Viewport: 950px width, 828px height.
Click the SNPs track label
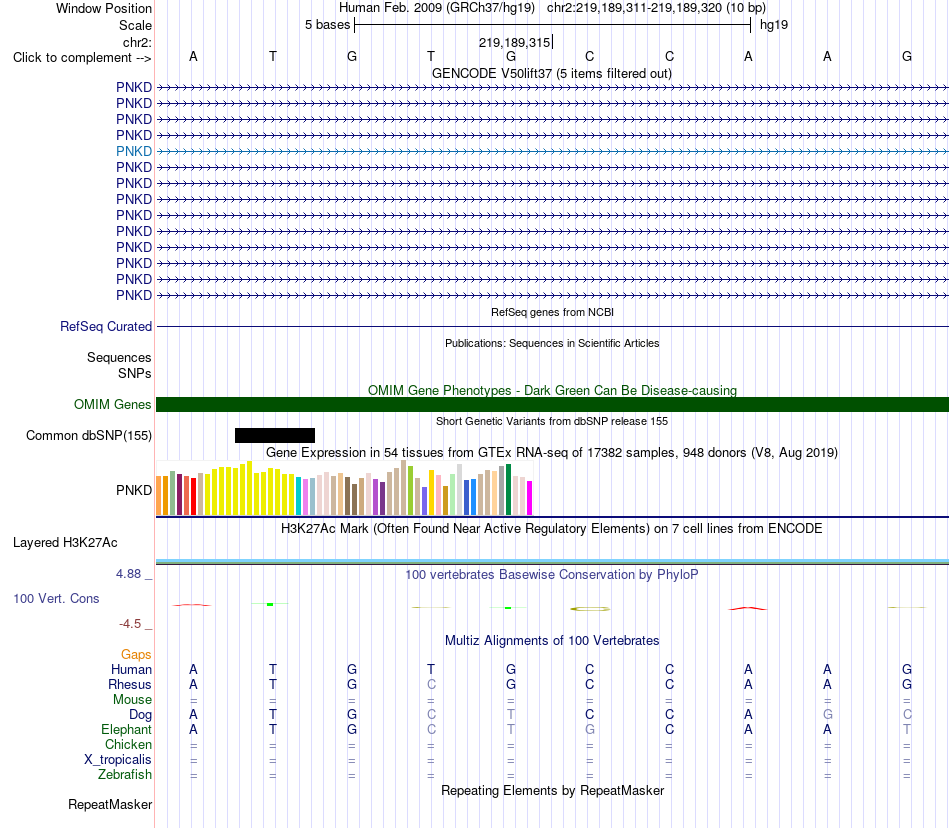[x=135, y=373]
